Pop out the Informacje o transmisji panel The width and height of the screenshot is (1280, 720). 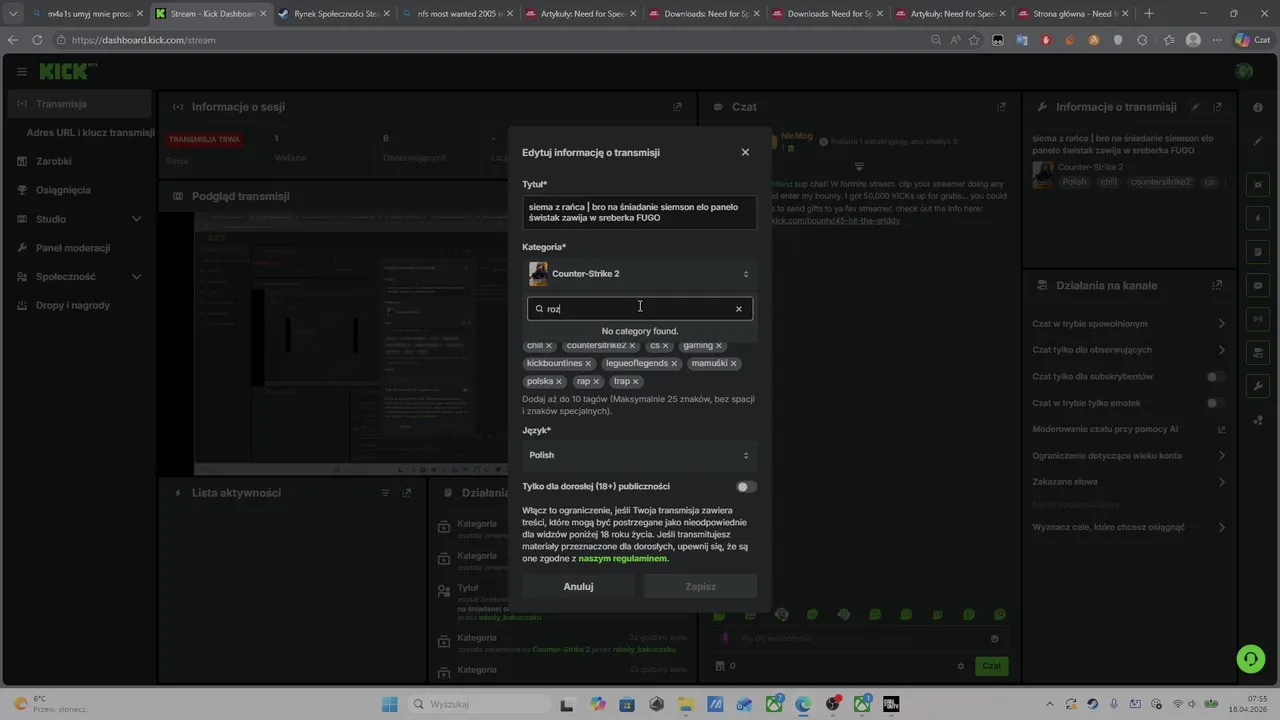click(x=1217, y=107)
